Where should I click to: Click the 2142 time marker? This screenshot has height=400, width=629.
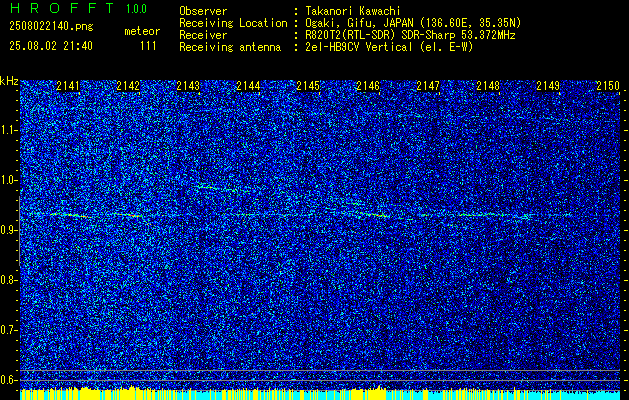[128, 86]
